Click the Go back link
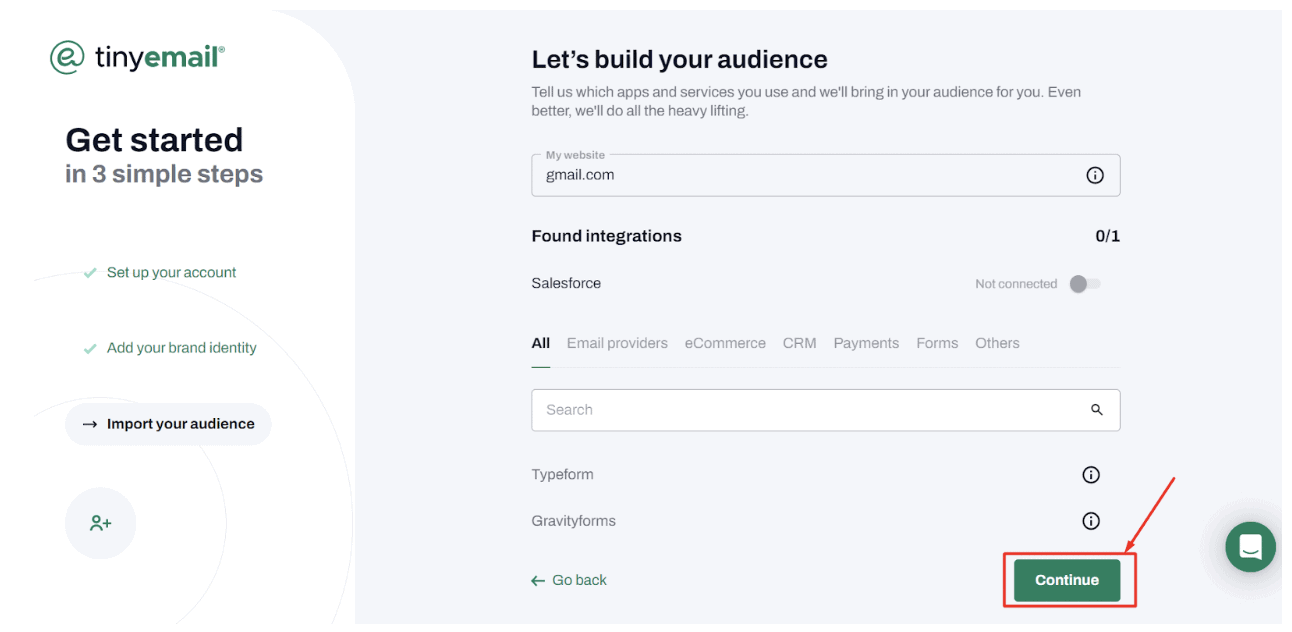This screenshot has height=632, width=1292. (x=569, y=580)
